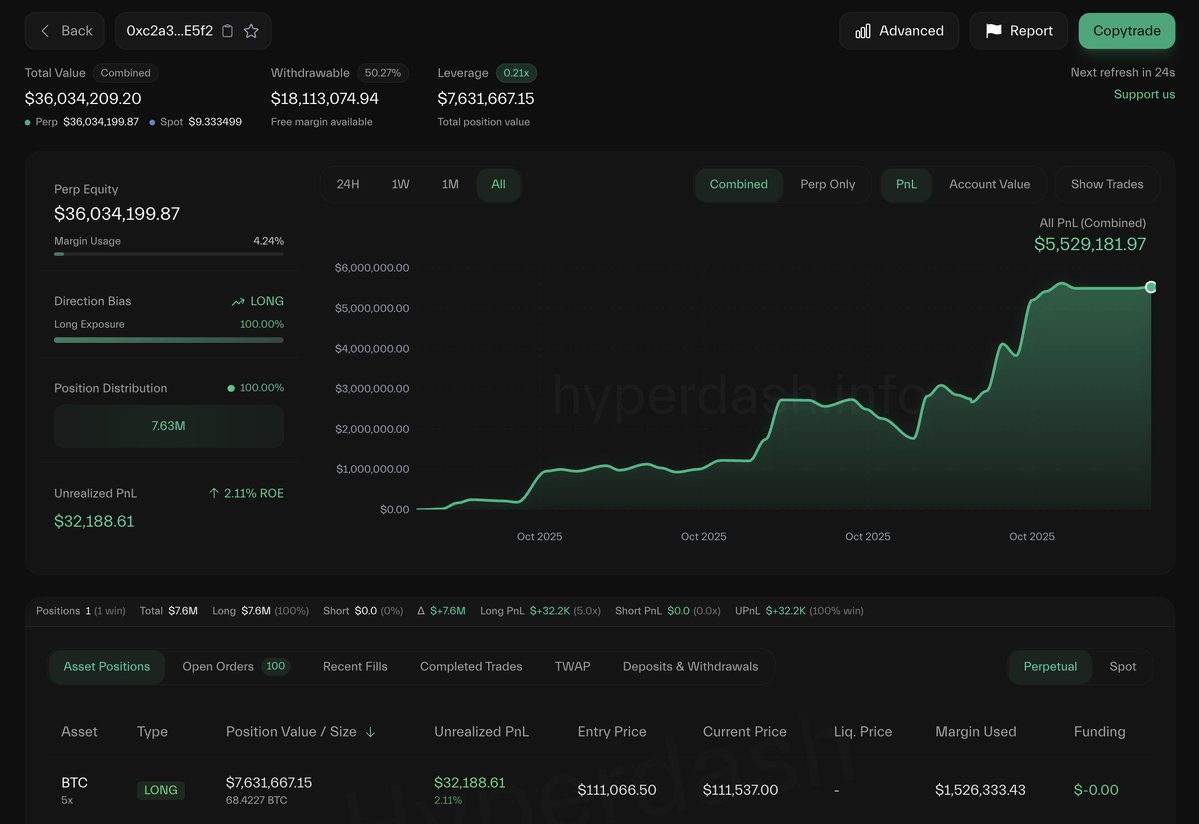Switch chart to Perp Only
This screenshot has width=1199, height=824.
click(x=827, y=184)
